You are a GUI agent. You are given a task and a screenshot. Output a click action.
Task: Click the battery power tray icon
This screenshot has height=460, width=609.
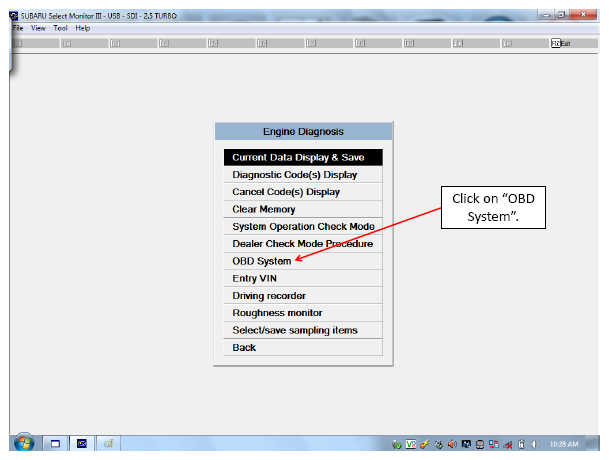522,444
